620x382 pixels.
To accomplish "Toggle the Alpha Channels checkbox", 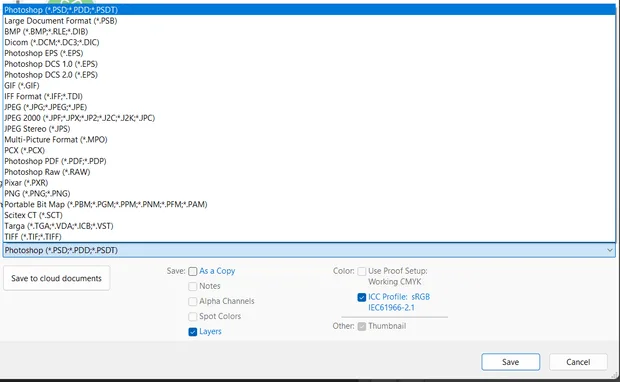I will coord(193,302).
